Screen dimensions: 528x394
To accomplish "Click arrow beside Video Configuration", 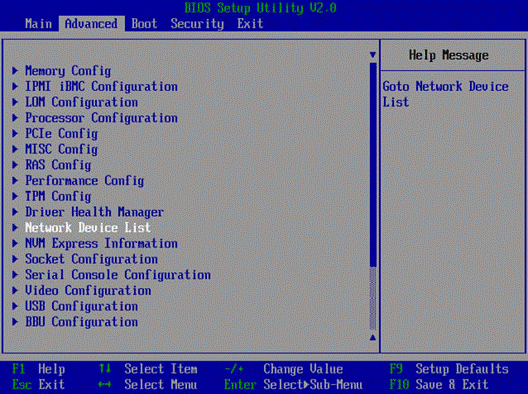I will pyautogui.click(x=15, y=291).
